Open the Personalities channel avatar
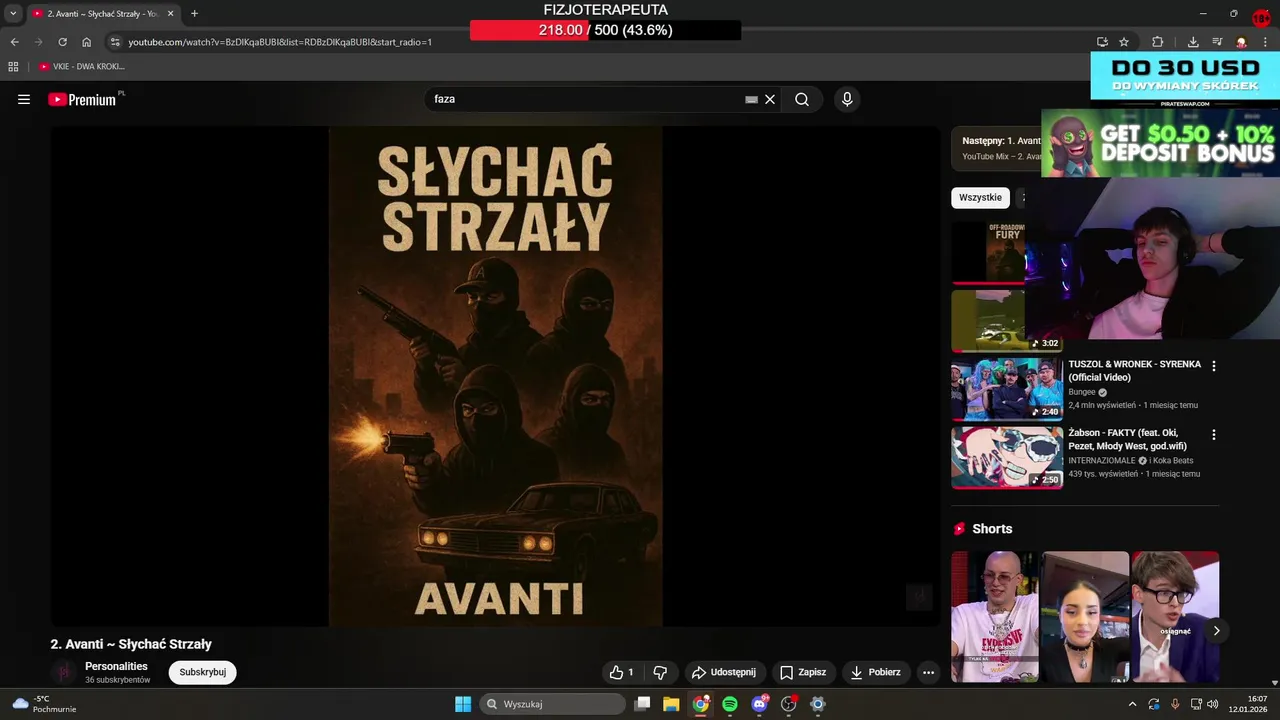Viewport: 1280px width, 720px height. 64,672
